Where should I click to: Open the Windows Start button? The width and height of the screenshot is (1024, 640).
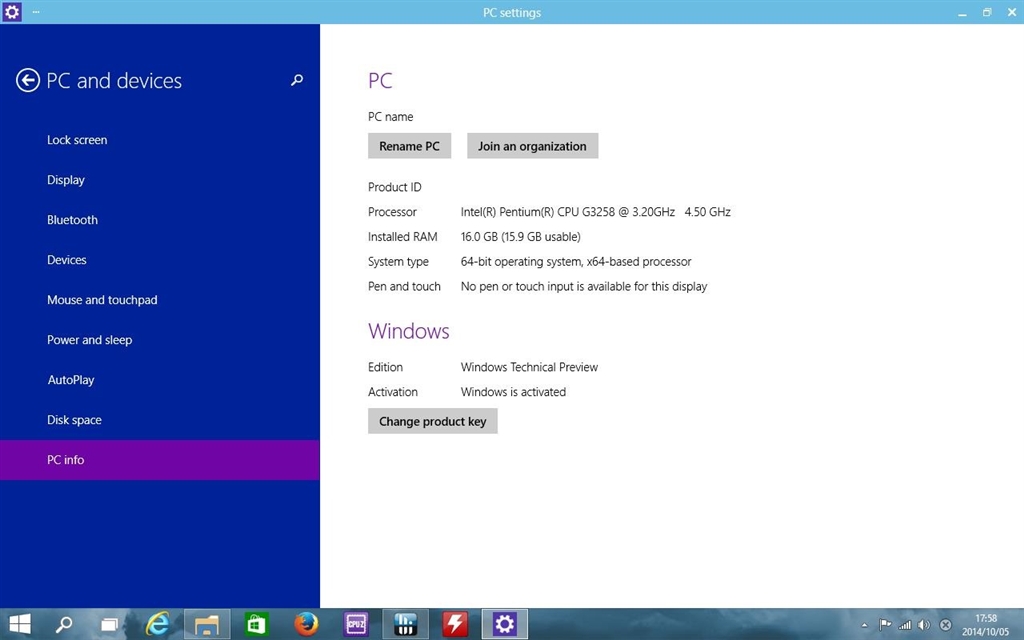pyautogui.click(x=20, y=624)
